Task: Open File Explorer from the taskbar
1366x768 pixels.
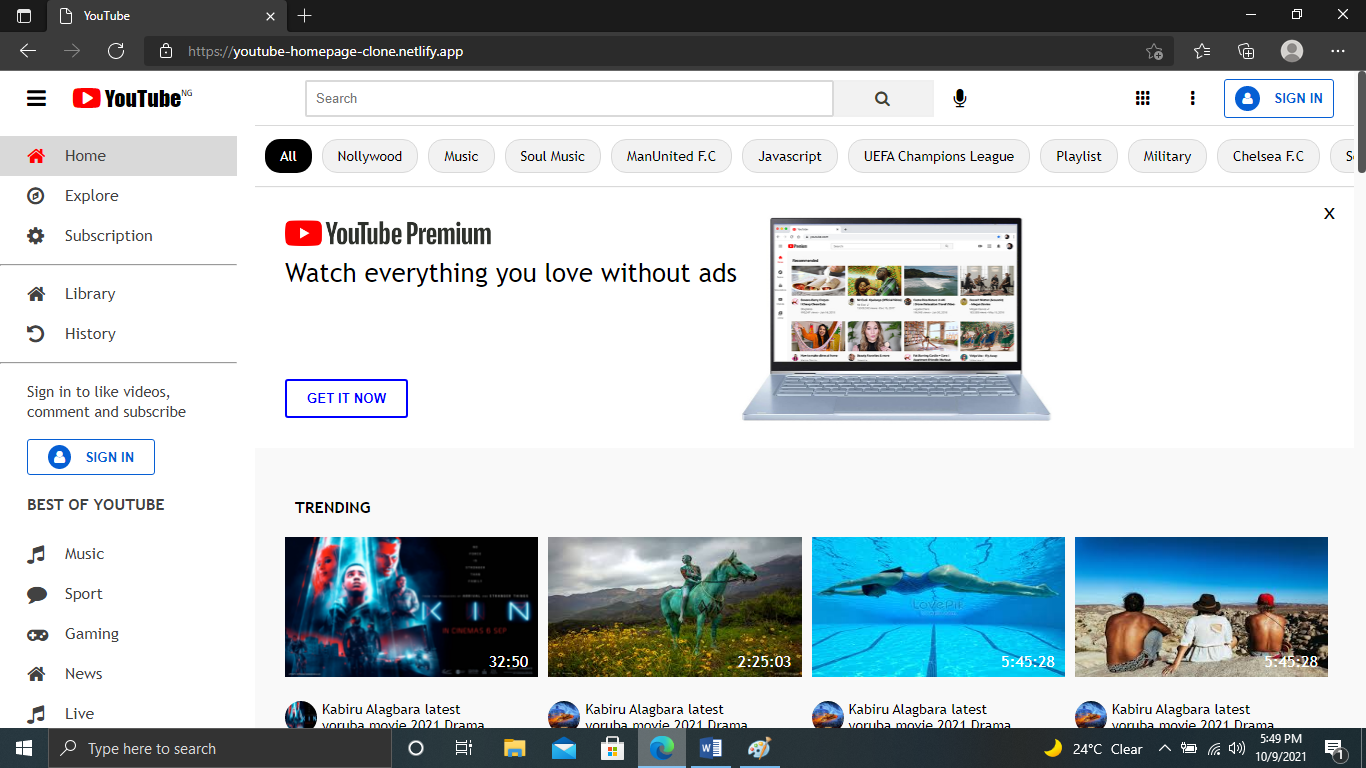Action: click(x=514, y=748)
